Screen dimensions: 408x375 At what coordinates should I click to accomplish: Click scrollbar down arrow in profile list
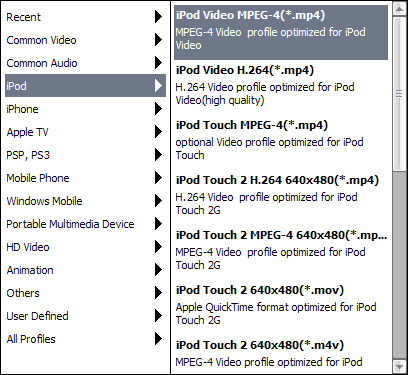399,367
